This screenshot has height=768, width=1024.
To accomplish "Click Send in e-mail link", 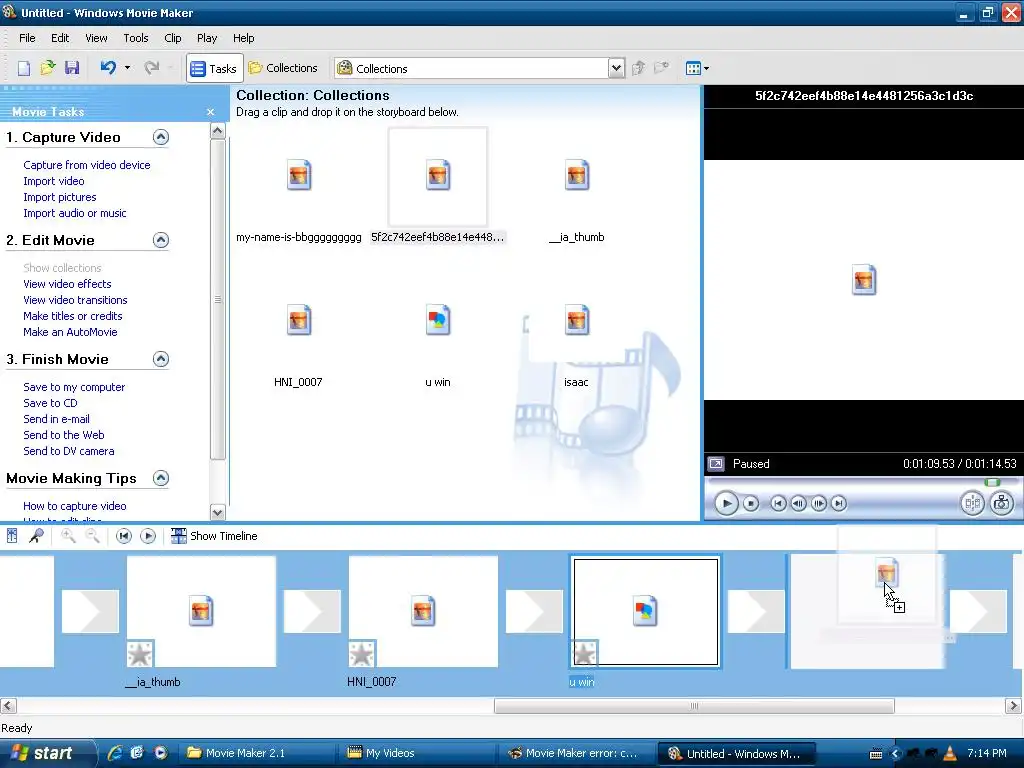I will tap(56, 419).
